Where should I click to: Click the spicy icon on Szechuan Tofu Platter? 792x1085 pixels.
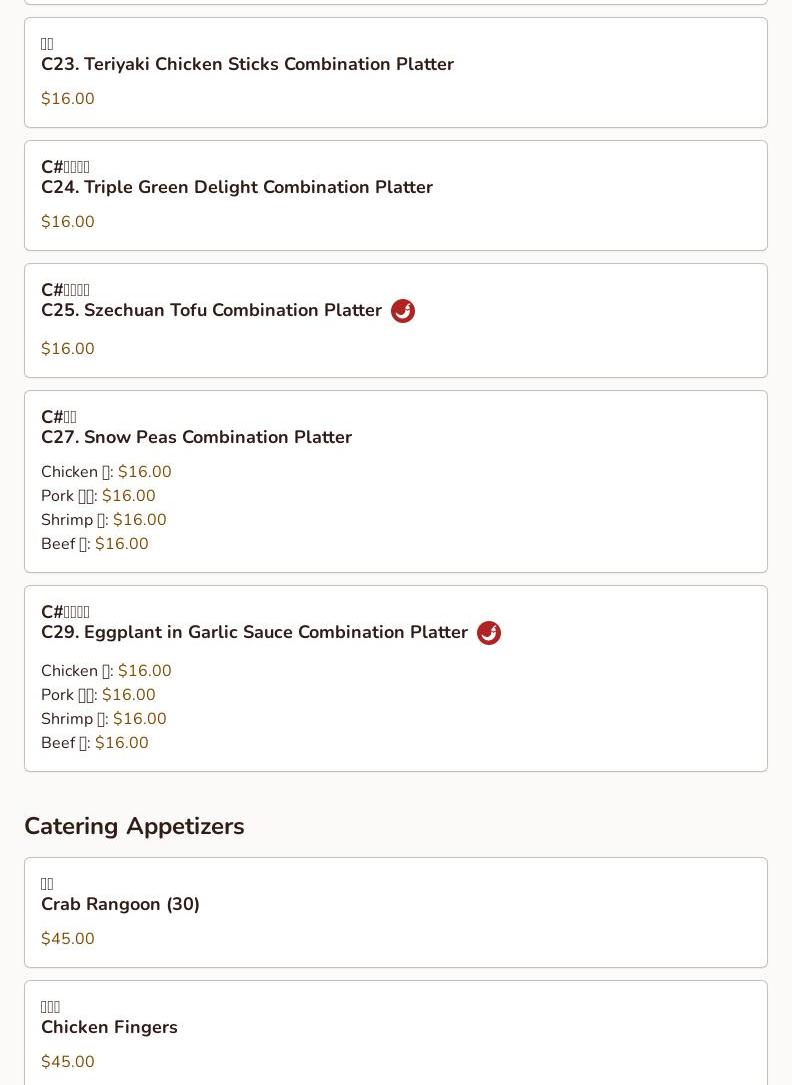pyautogui.click(x=403, y=311)
